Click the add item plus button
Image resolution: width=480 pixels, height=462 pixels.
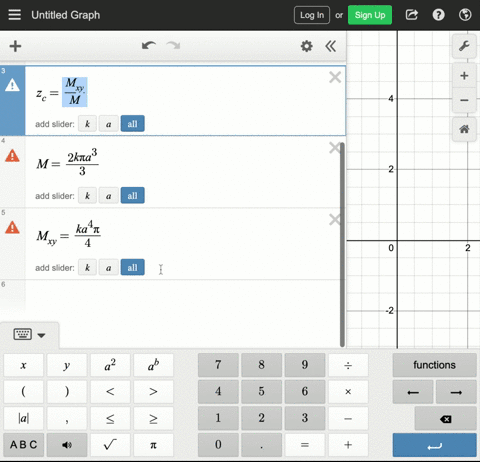[15, 46]
